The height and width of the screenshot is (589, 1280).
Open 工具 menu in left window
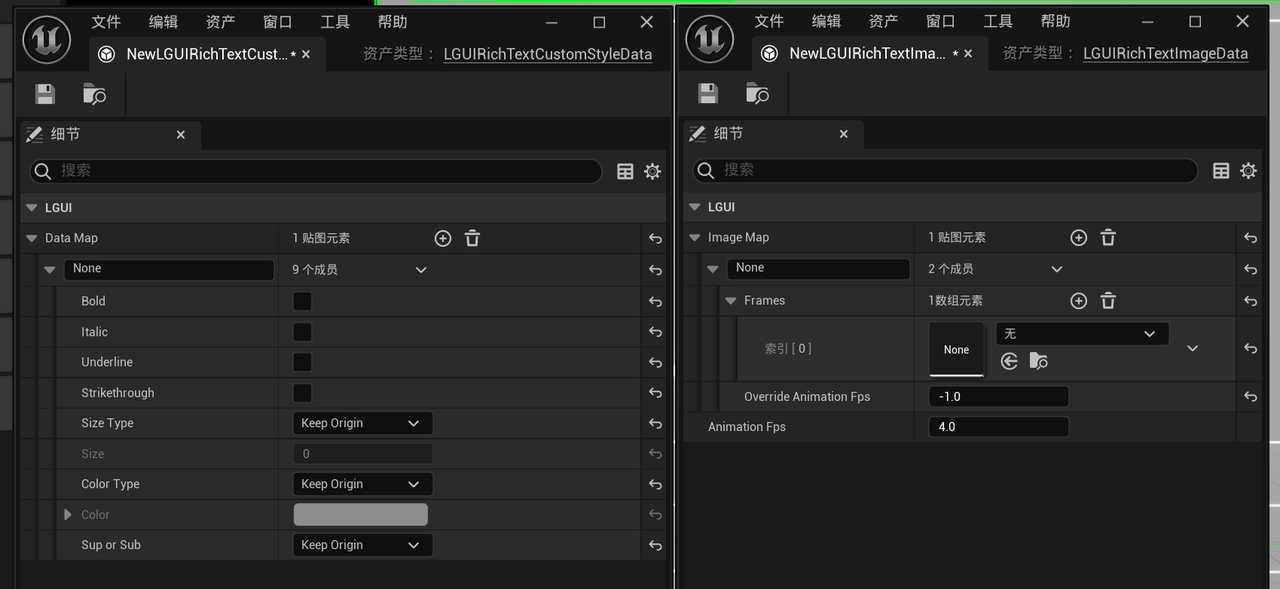pos(335,22)
